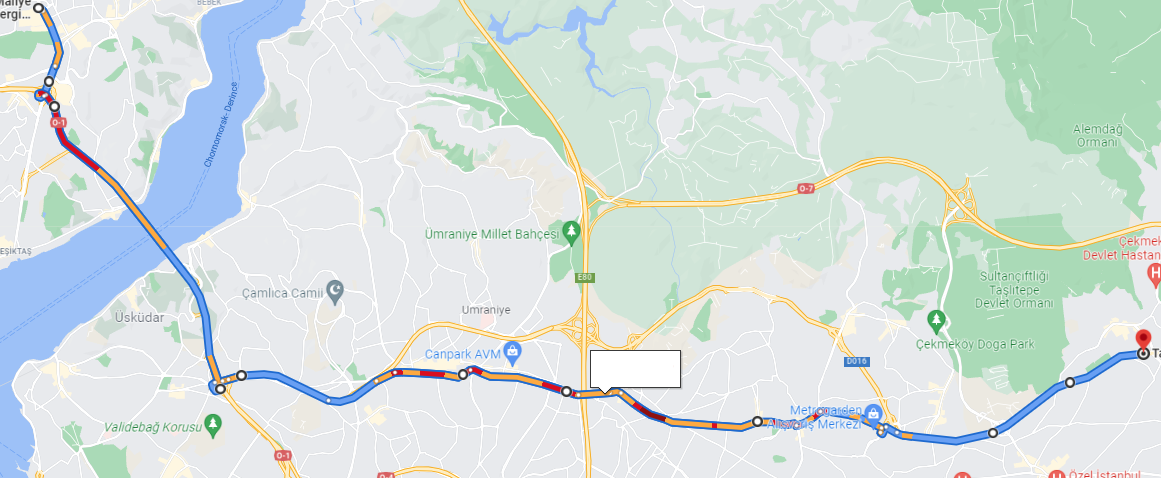Click the red O-1 shield near bridge
The width and height of the screenshot is (1161, 478).
point(59,122)
